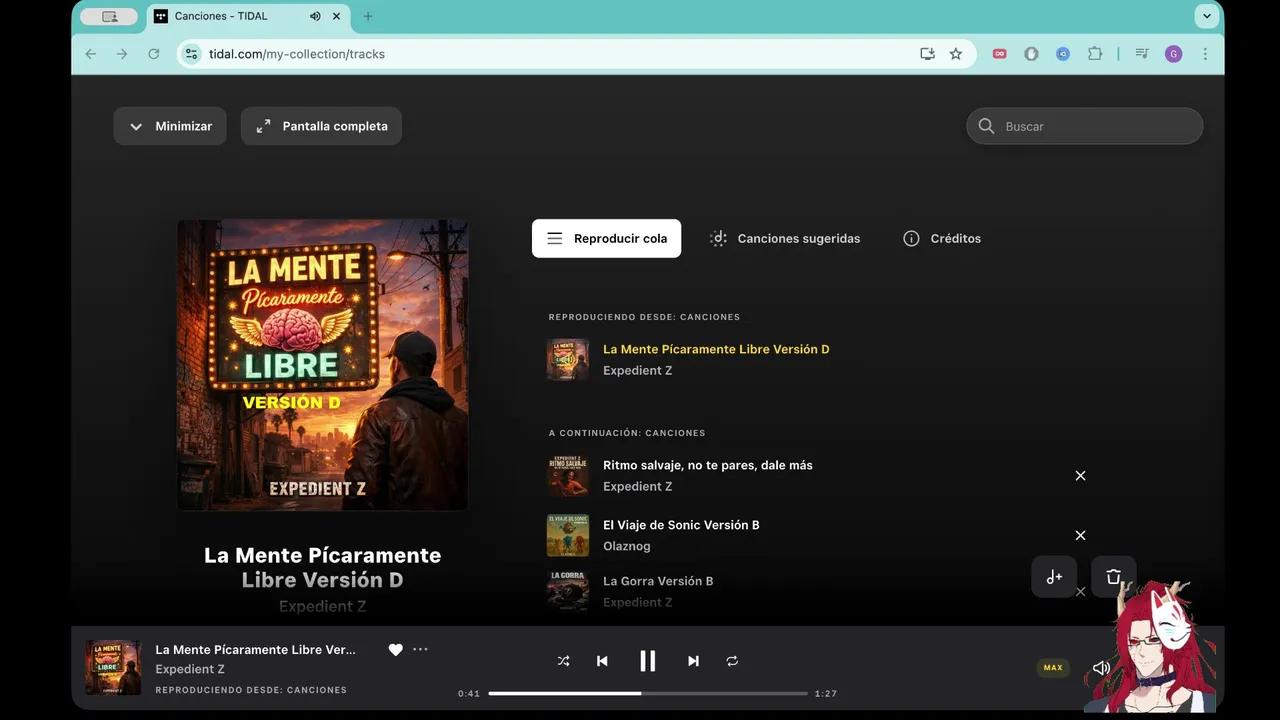The image size is (1280, 720).
Task: Open the Chrome three-dot menu
Action: coord(1205,54)
